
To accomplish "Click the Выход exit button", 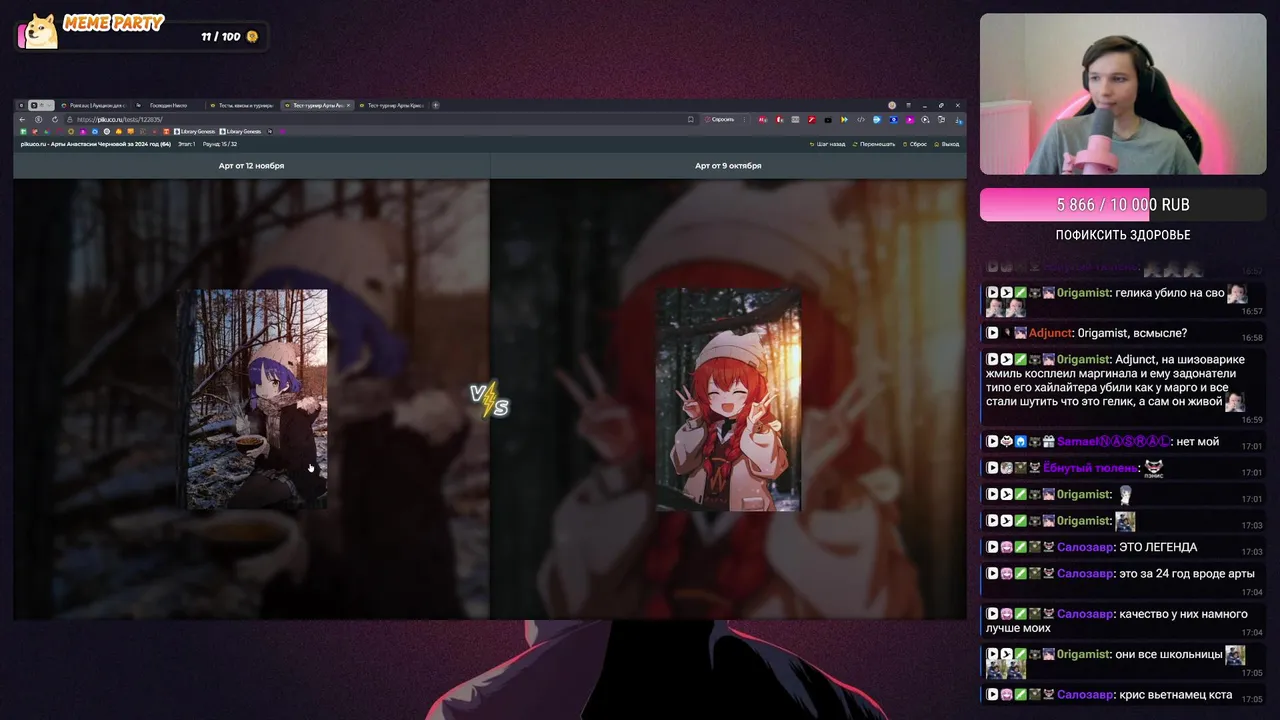I will click(946, 144).
